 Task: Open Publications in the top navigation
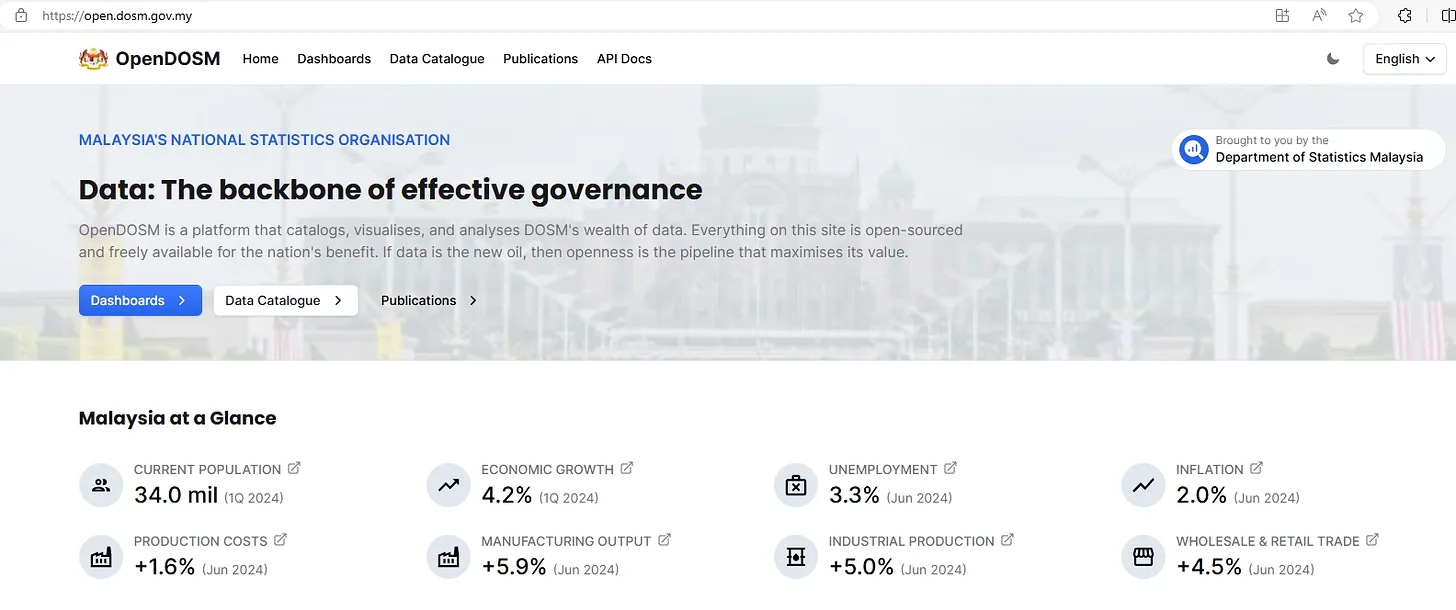540,59
